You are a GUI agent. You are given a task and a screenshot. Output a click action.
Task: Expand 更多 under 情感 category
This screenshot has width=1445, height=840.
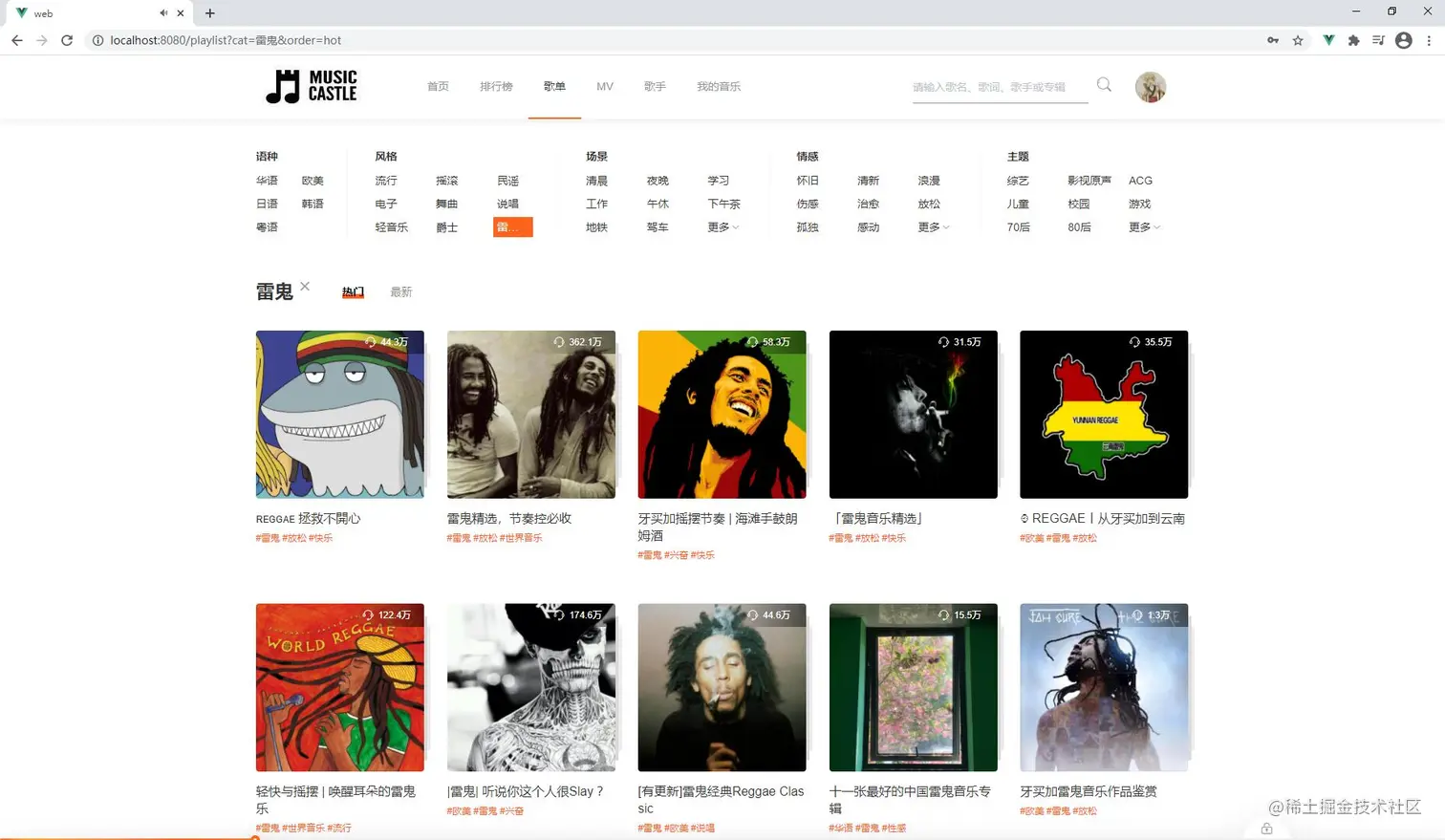[x=934, y=227]
